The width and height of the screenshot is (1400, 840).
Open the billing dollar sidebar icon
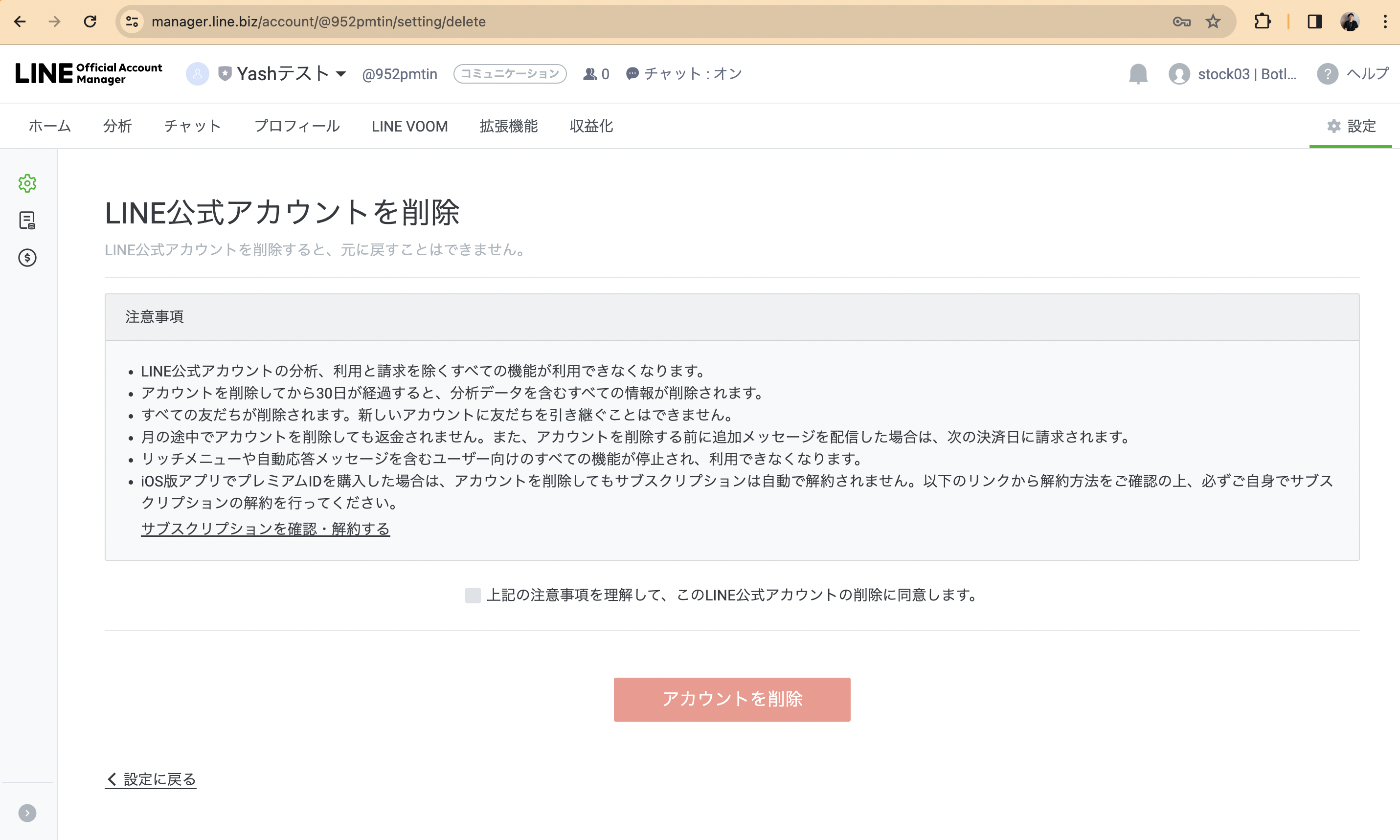click(x=27, y=258)
